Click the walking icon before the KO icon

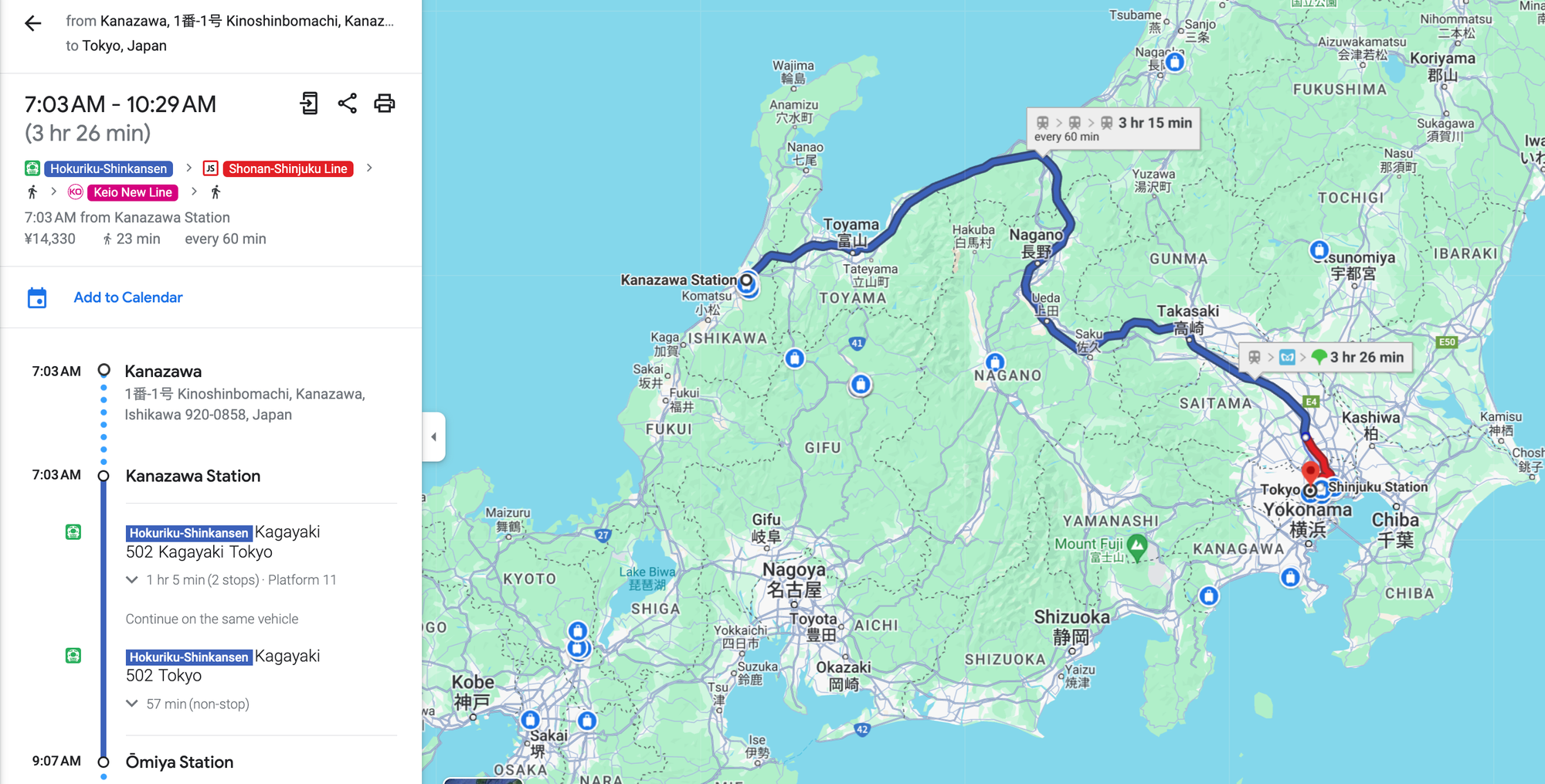[32, 192]
